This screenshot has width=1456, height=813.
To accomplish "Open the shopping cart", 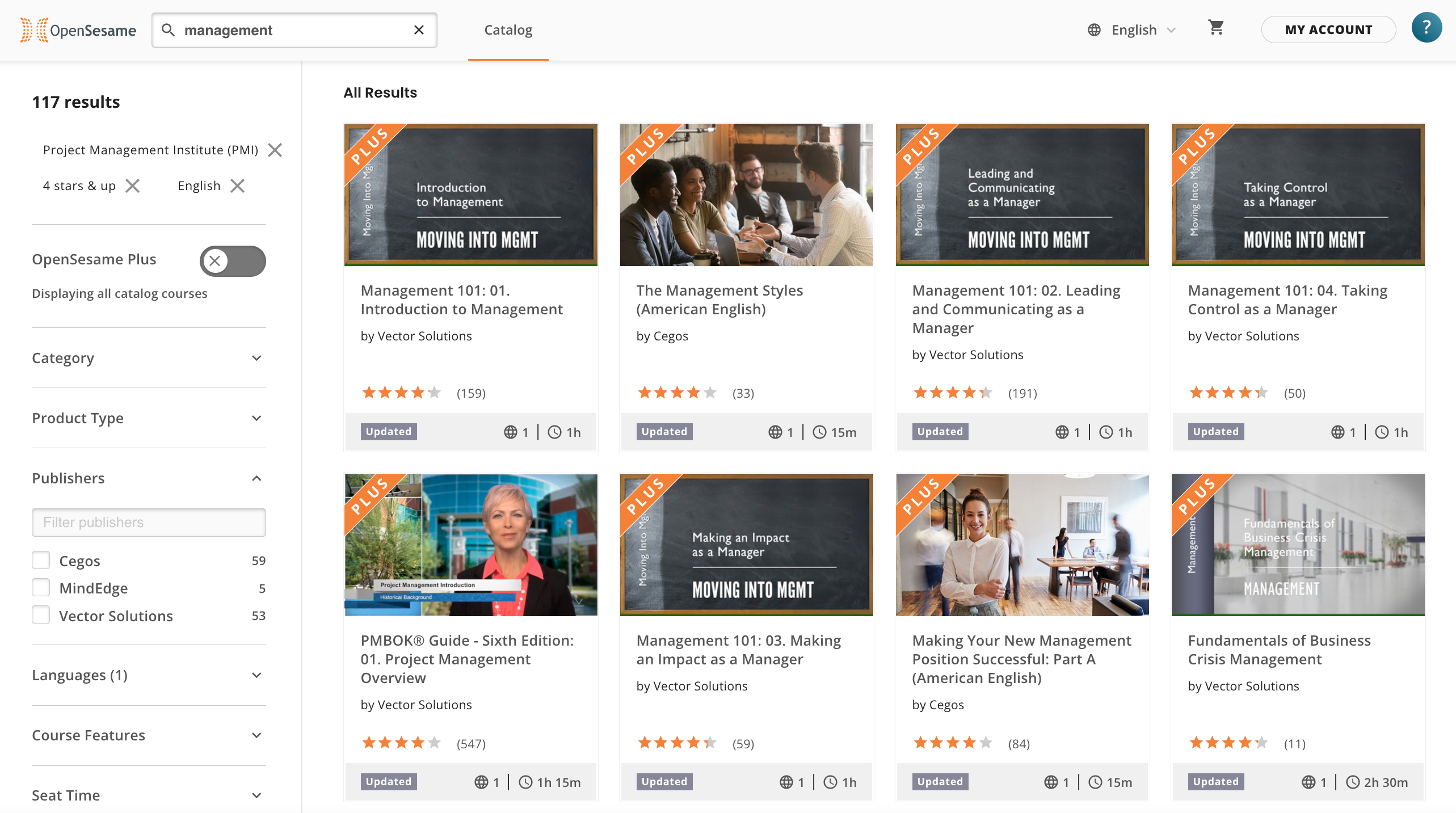I will click(1215, 28).
